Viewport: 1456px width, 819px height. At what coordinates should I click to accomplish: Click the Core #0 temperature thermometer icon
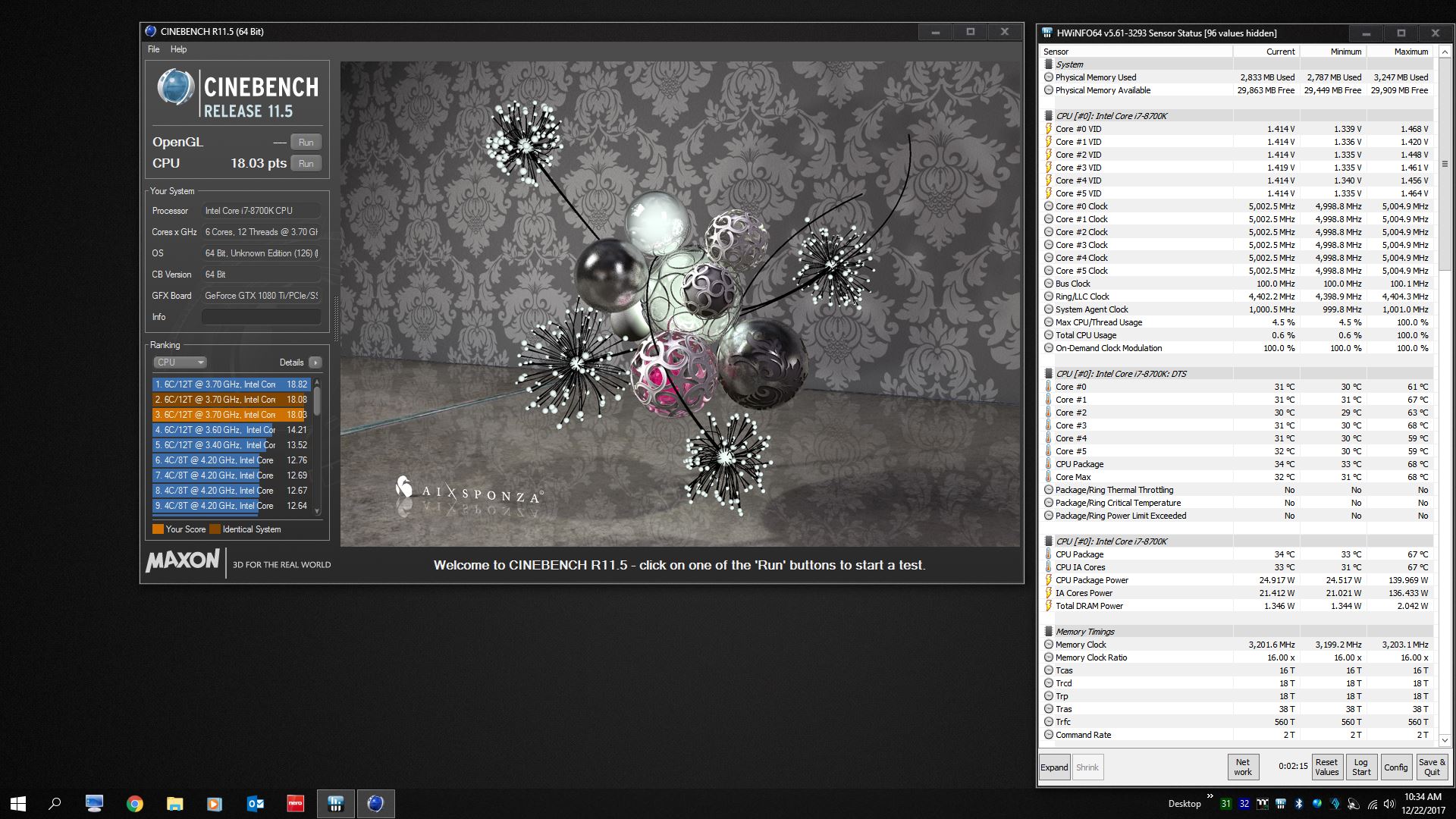[x=1049, y=387]
